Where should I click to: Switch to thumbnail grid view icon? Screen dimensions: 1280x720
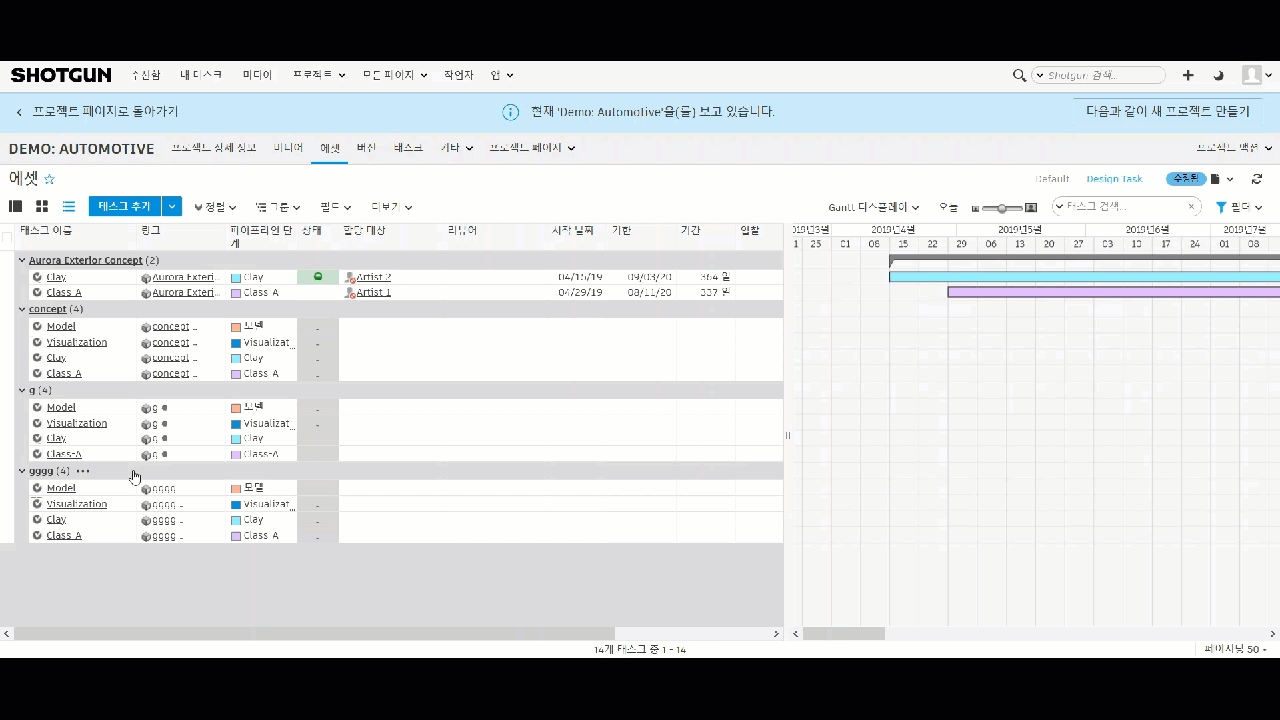41,206
